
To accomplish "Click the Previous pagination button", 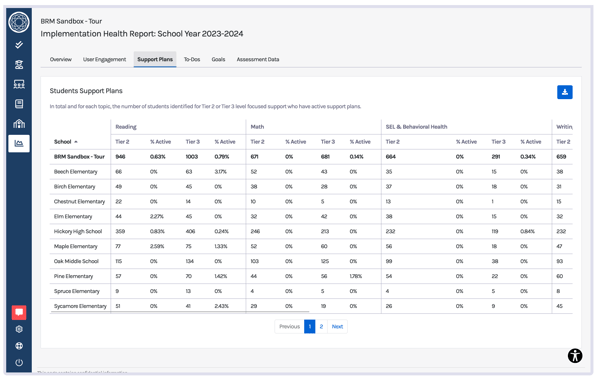I will [289, 327].
